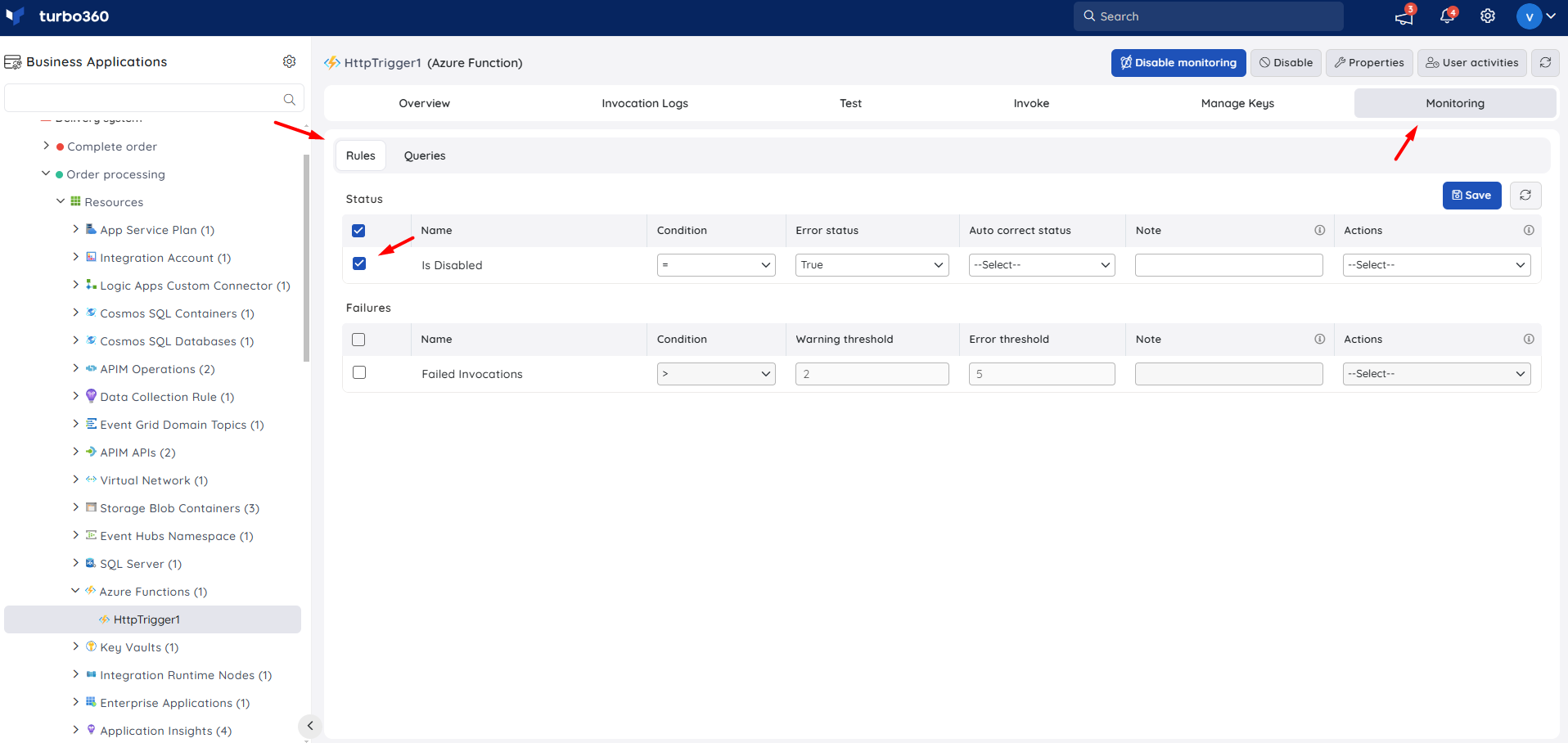Collapse the Azure Functions node
Screen dimensions: 1568x743
pos(75,591)
